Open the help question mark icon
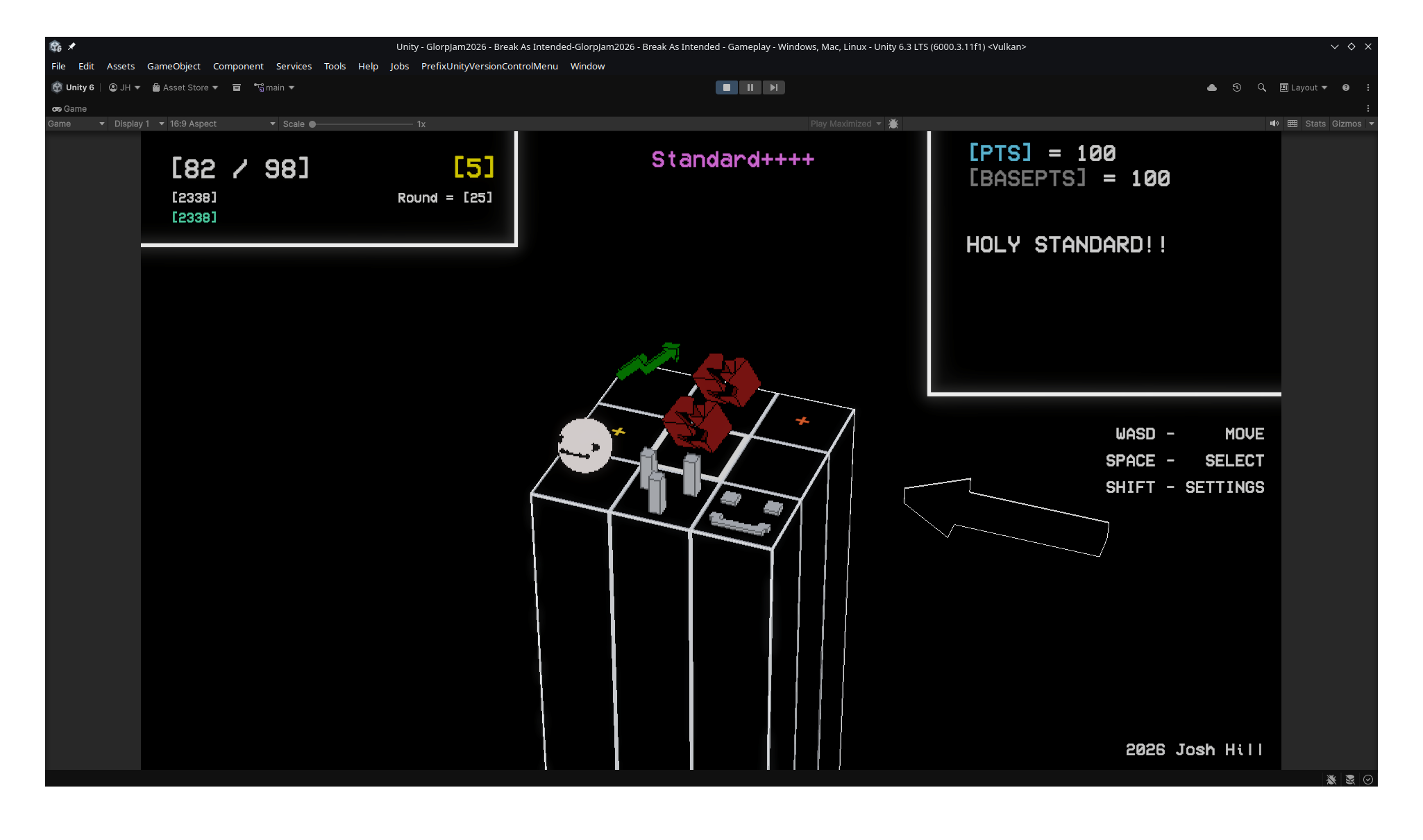This screenshot has width=1423, height=840. click(1345, 87)
